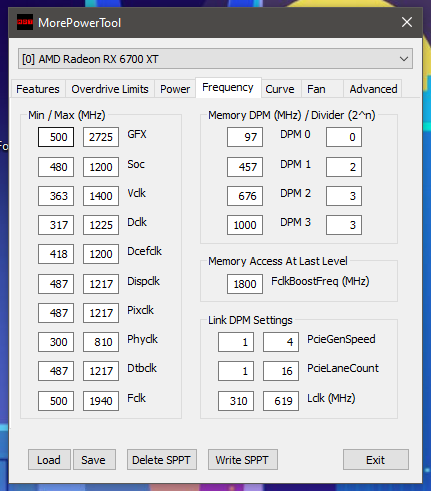Click PcieLaneCount minimum field 1
This screenshot has width=431, height=491.
(236, 371)
